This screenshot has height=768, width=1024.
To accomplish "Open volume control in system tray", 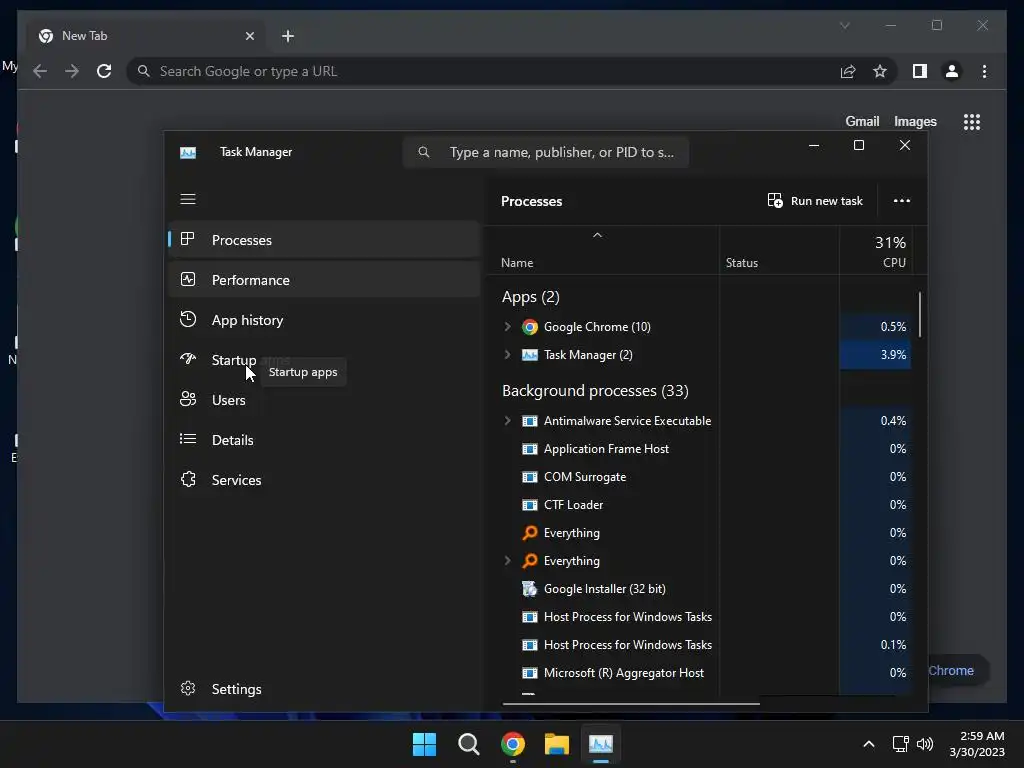I will pos(925,744).
